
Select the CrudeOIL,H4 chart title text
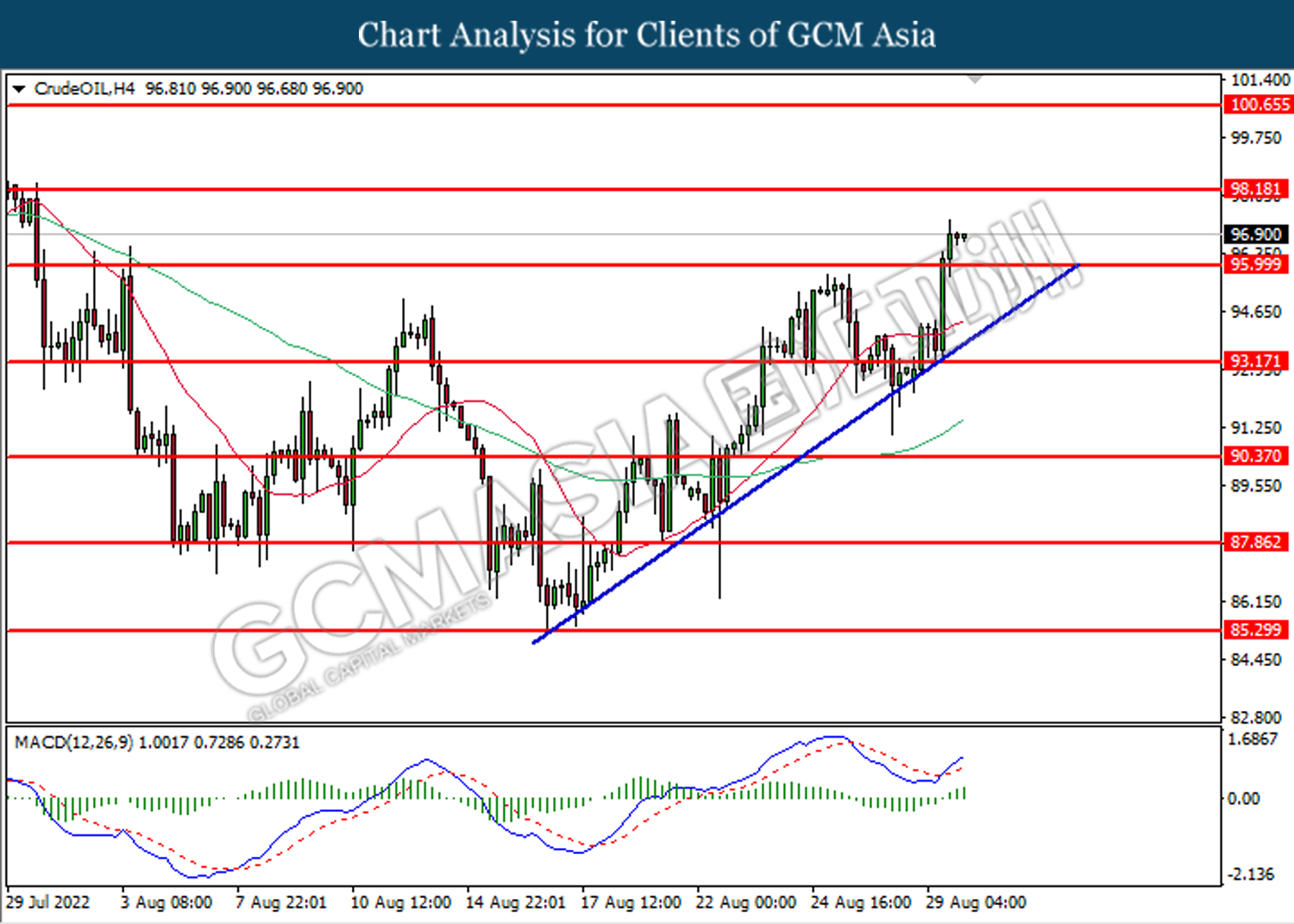85,89
